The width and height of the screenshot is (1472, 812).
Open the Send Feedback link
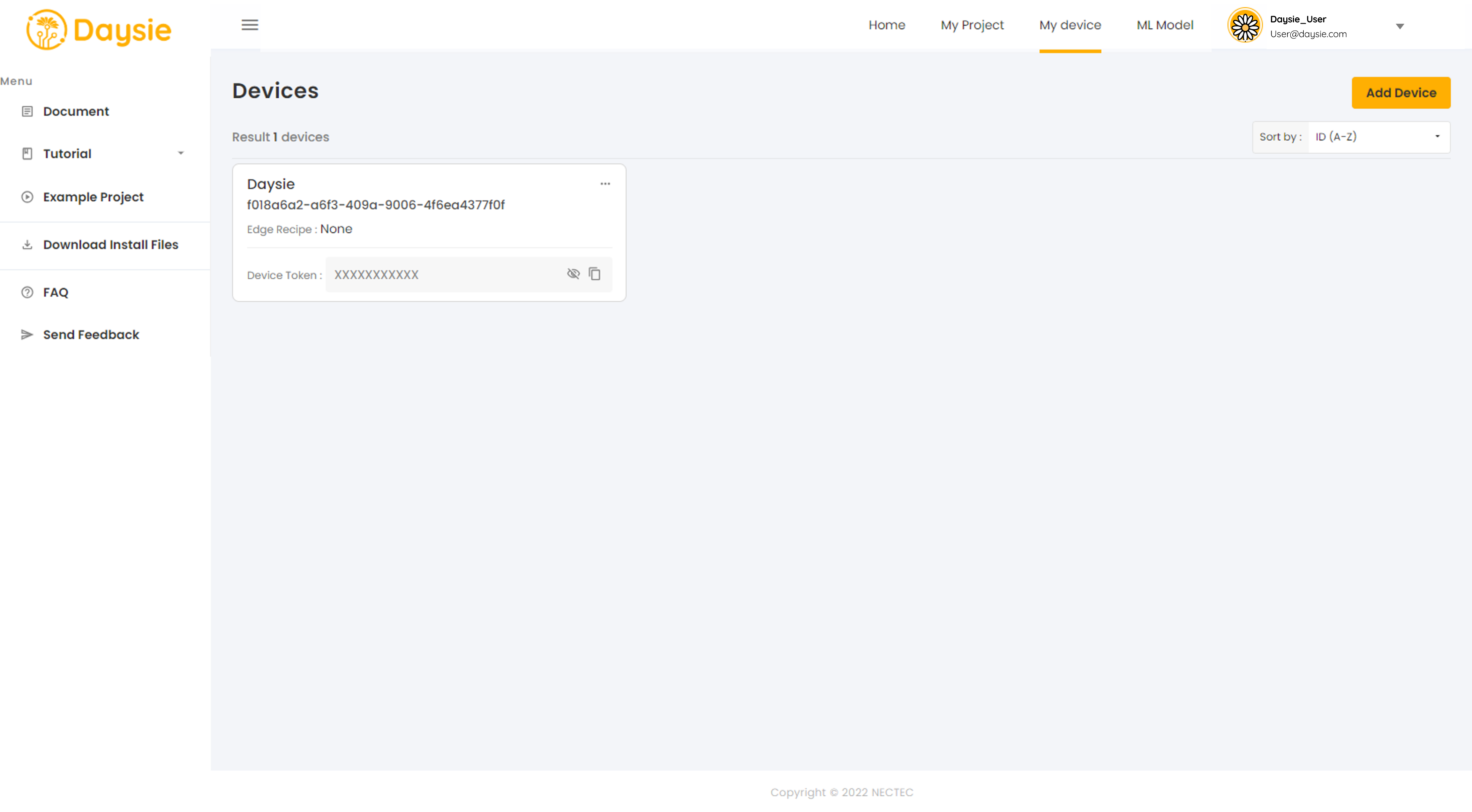91,335
